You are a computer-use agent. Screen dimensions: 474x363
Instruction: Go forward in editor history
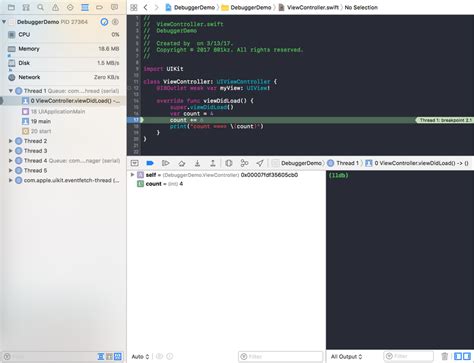[x=156, y=7]
